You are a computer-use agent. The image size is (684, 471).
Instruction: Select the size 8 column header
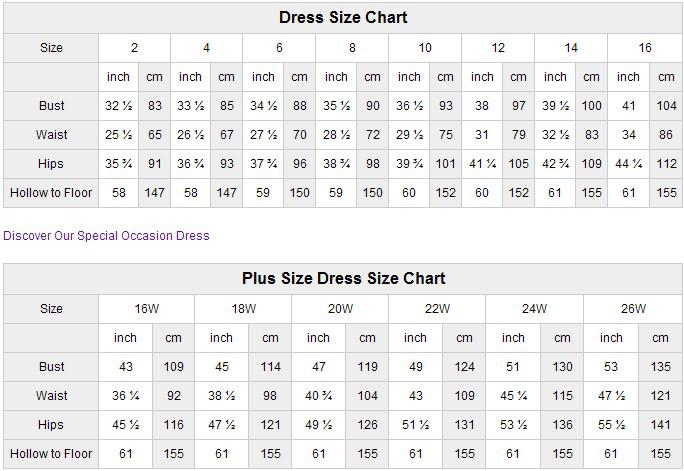(x=352, y=48)
